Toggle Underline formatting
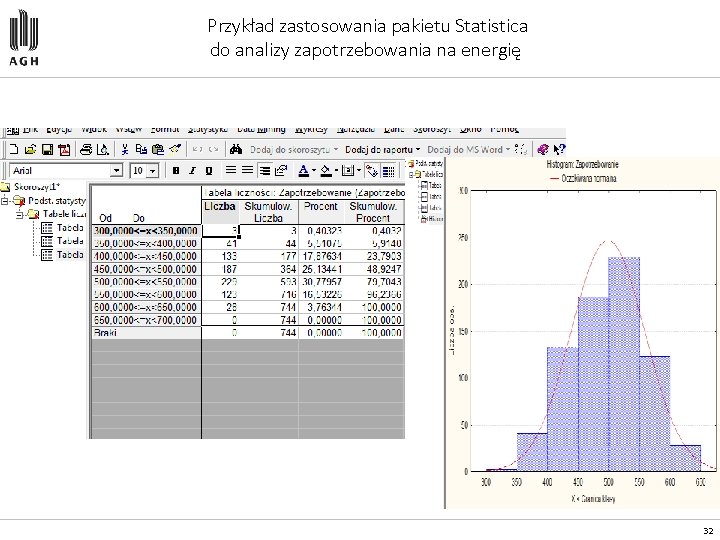This screenshot has width=720, height=540. click(x=209, y=171)
